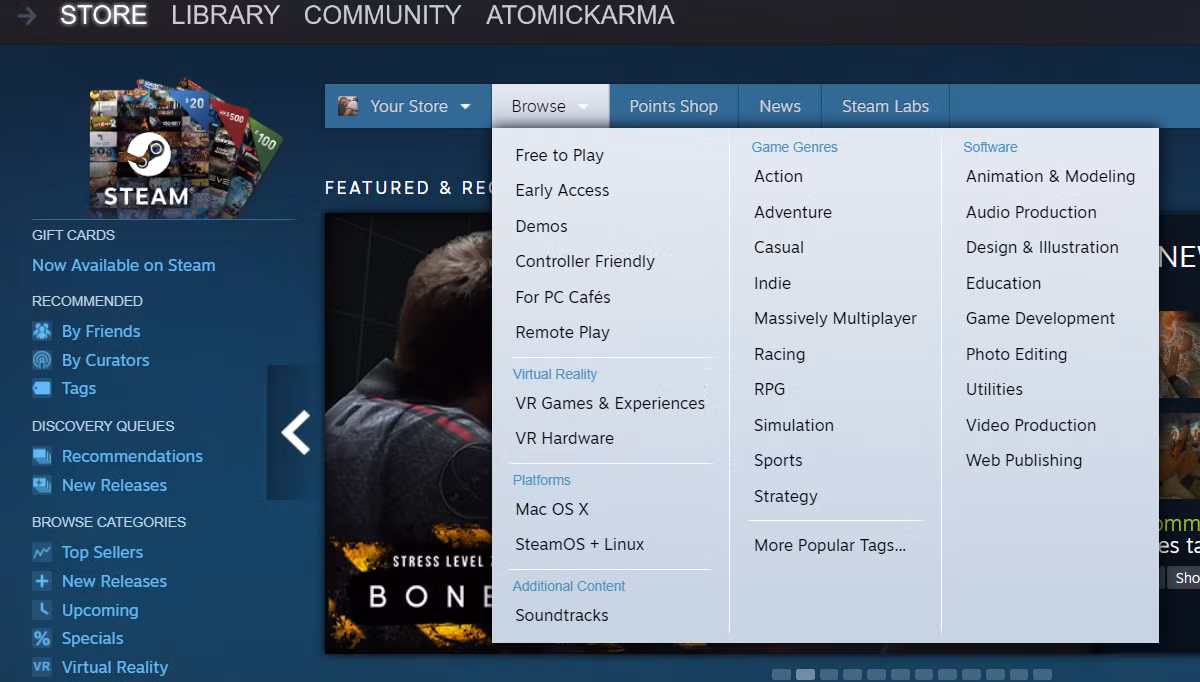This screenshot has height=682, width=1200.
Task: Click the Upcoming moon icon
Action: point(42,610)
